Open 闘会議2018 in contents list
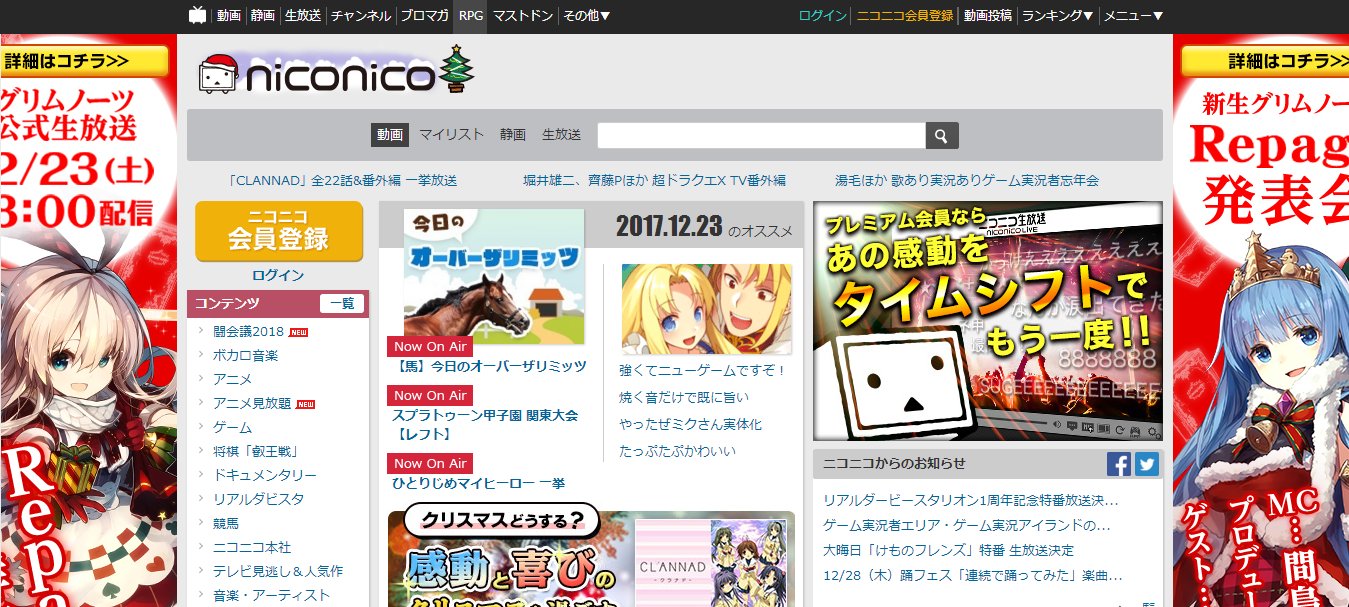 tap(248, 331)
